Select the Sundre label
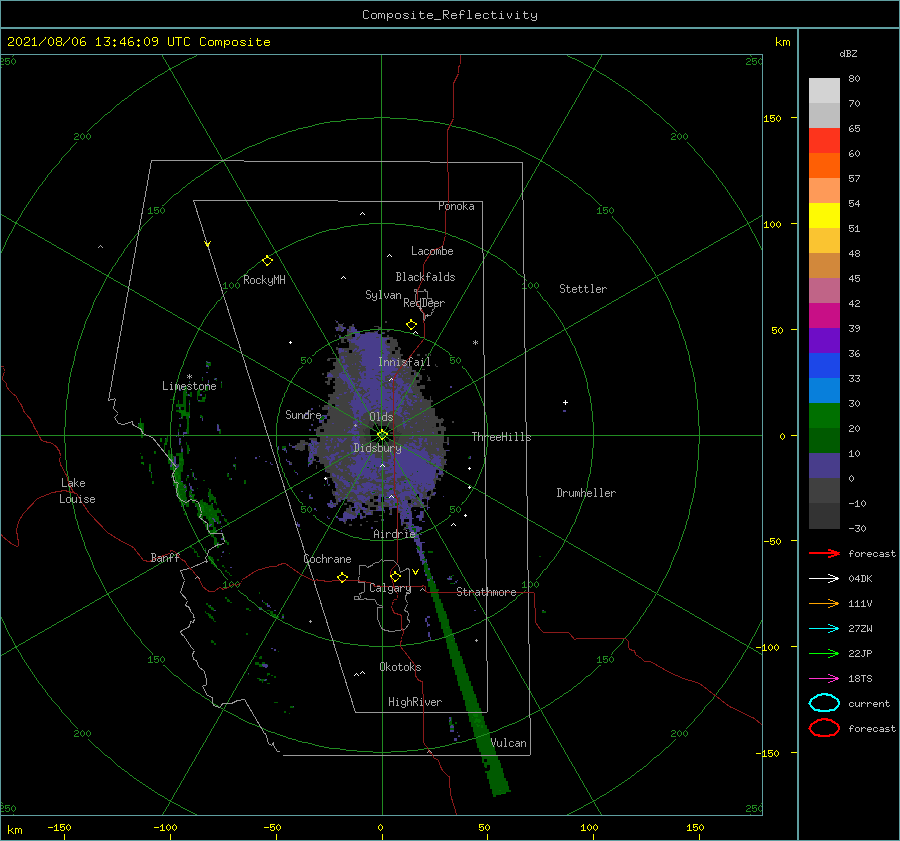Viewport: 900px width, 841px height. pos(303,414)
